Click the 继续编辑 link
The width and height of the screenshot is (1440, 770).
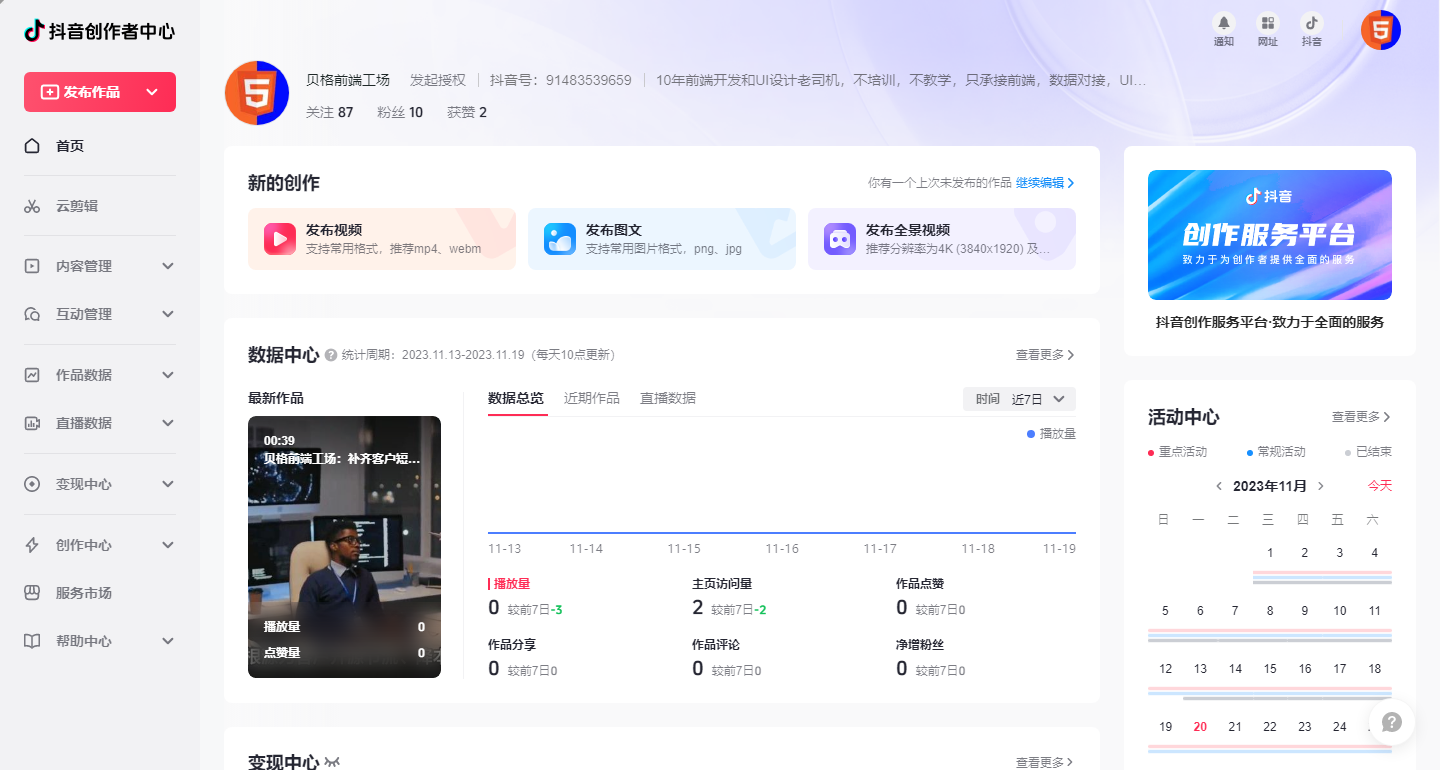tap(1045, 183)
